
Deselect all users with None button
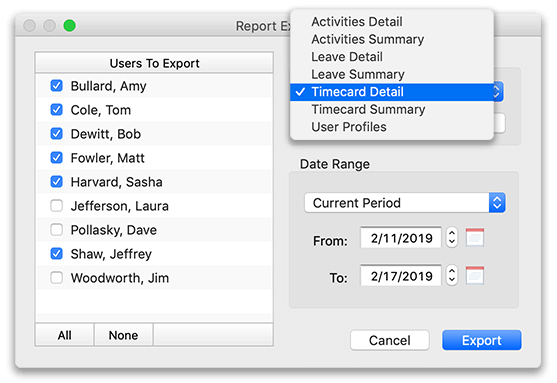coord(123,335)
